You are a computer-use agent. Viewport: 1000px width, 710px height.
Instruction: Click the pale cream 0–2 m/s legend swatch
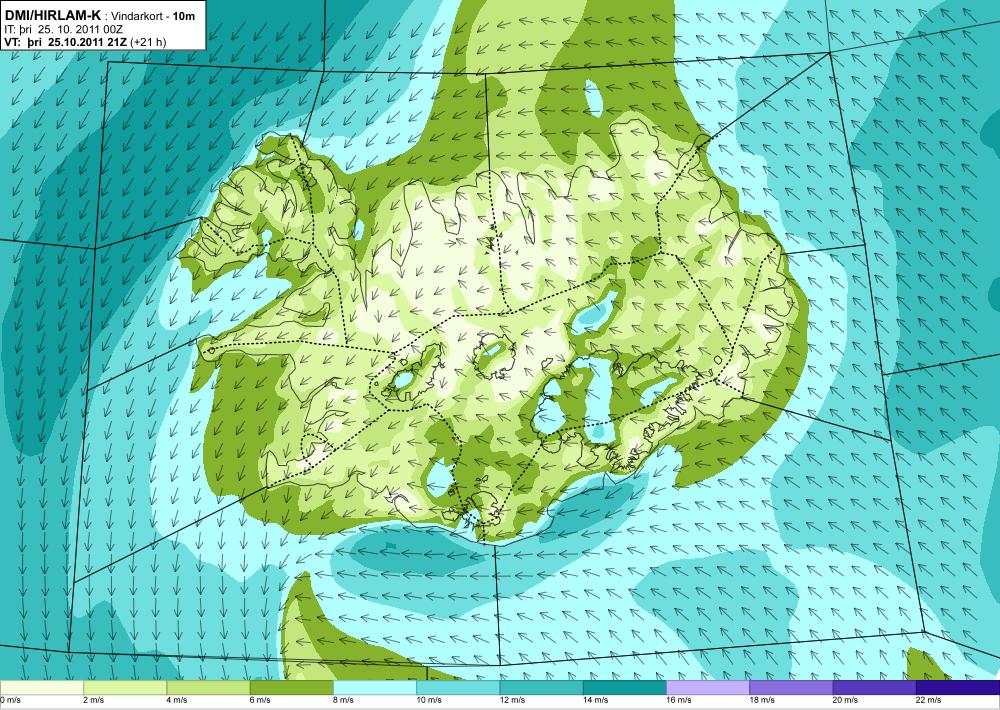coord(41,688)
